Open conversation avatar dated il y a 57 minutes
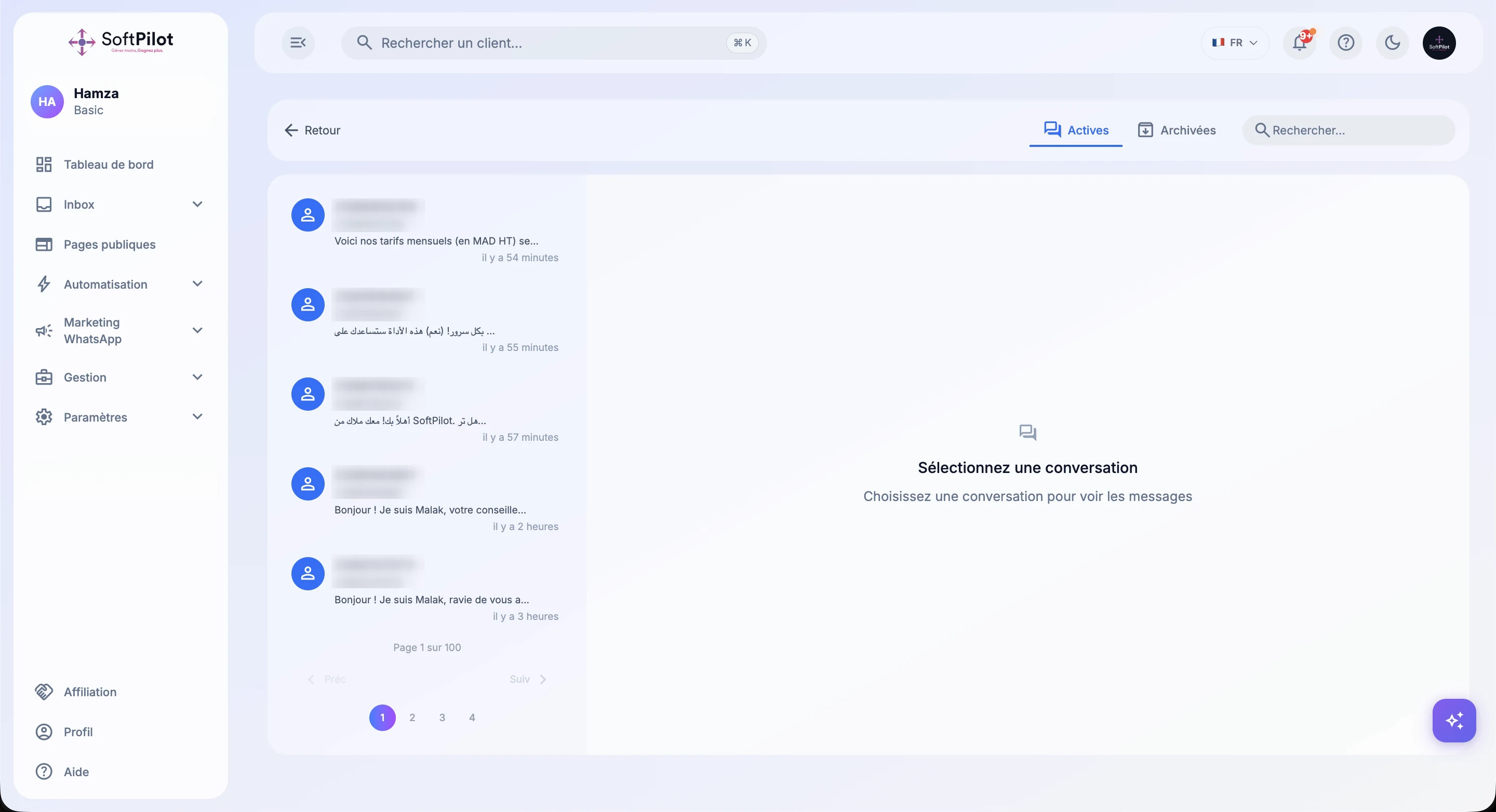Viewport: 1496px width, 812px height. 308,394
